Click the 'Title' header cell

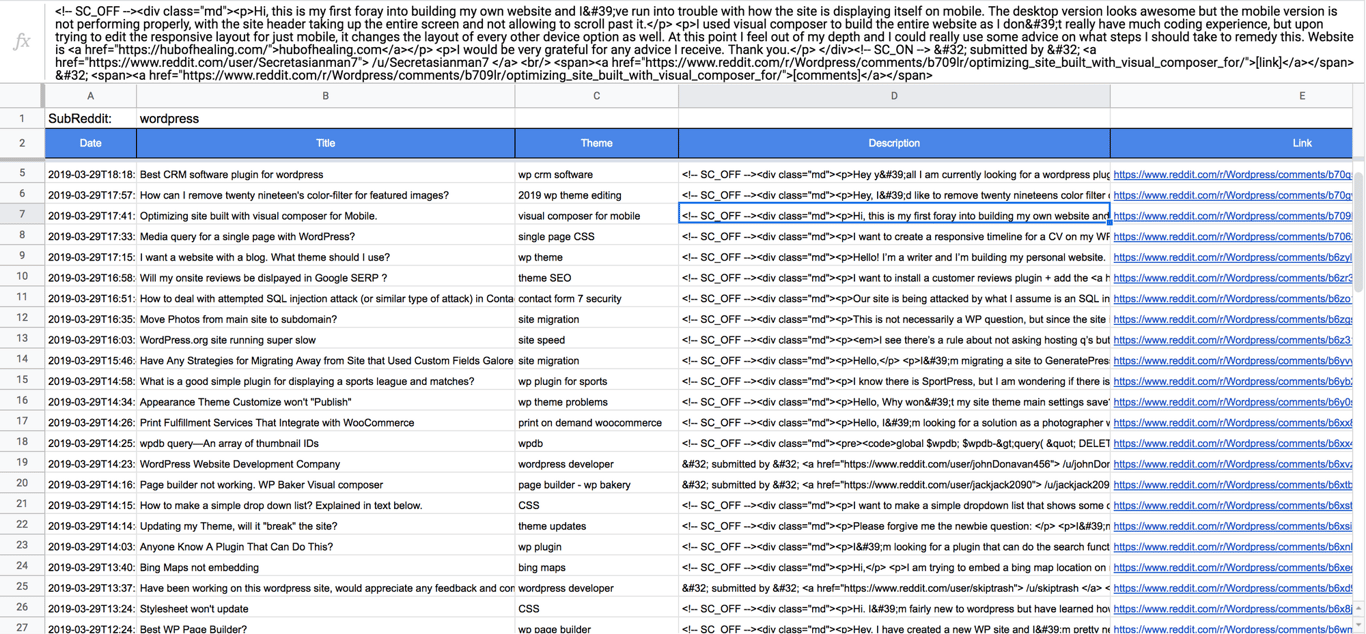pyautogui.click(x=325, y=143)
